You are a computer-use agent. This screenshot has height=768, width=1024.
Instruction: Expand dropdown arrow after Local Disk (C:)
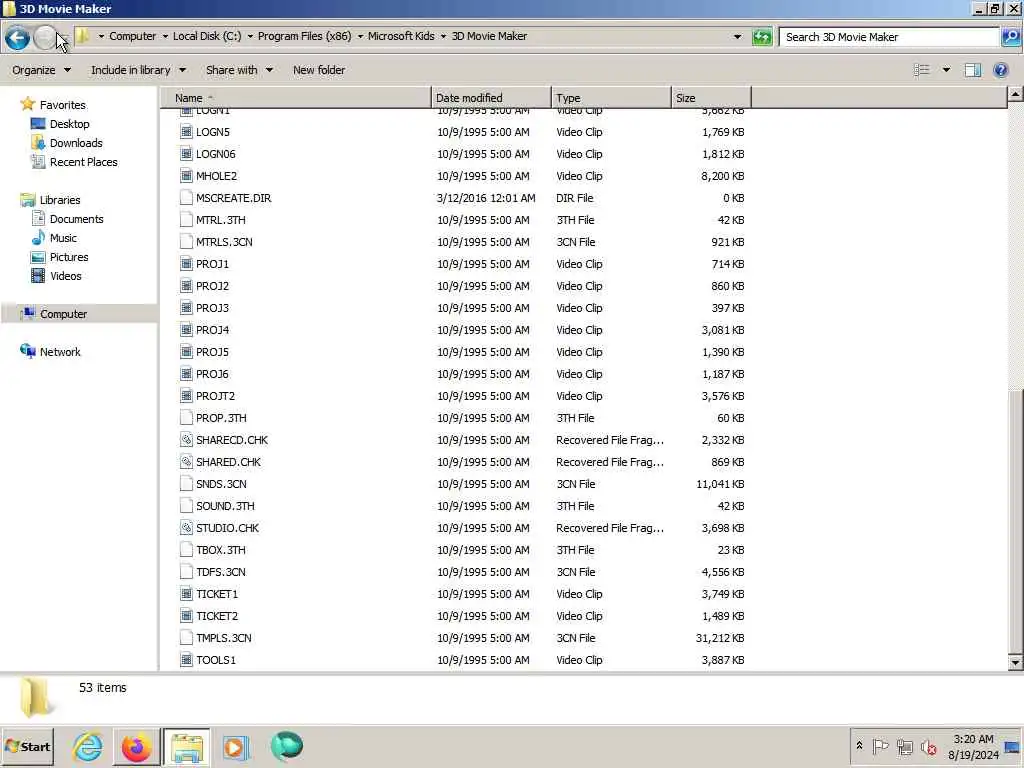tap(249, 37)
